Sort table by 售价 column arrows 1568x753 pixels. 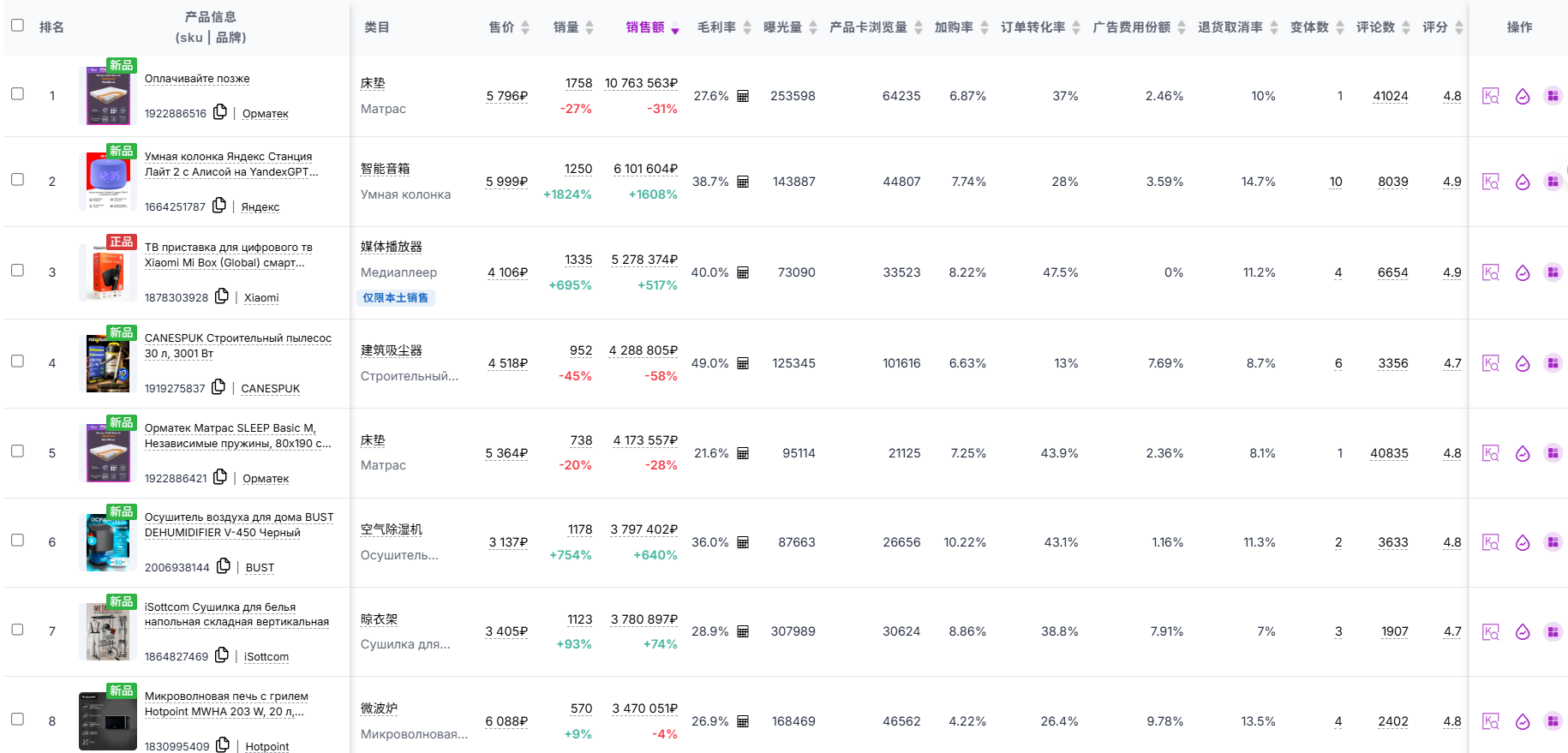coord(525,27)
